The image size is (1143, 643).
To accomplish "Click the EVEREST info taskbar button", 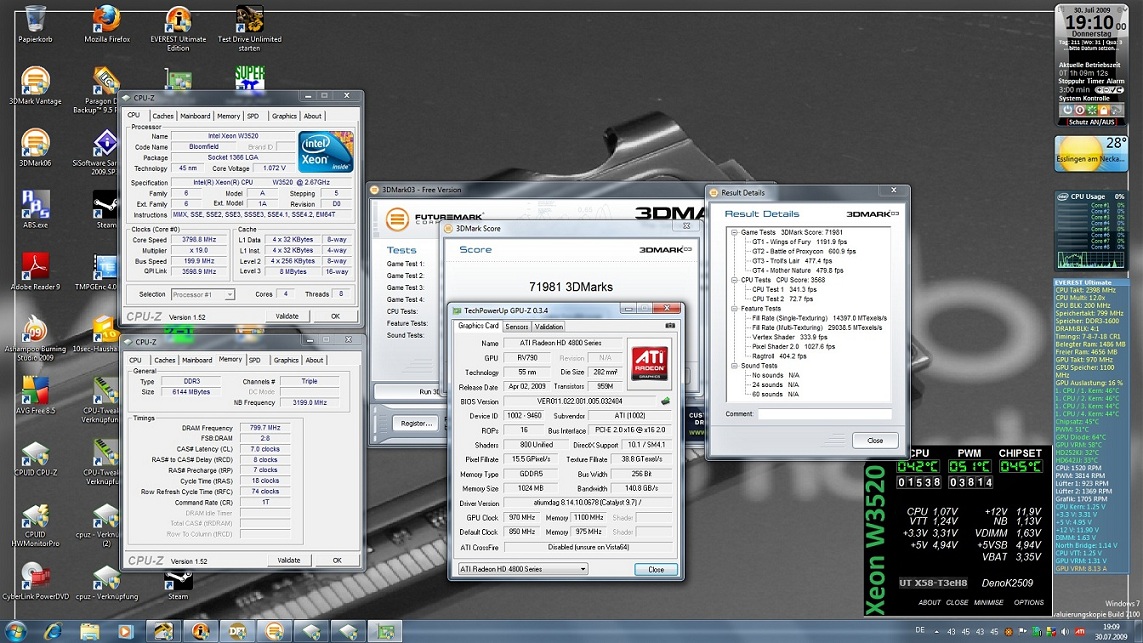I will pyautogui.click(x=200, y=631).
